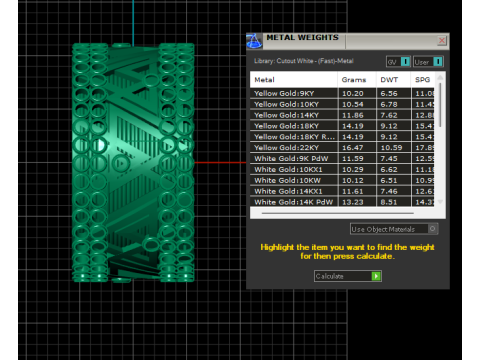Click the 13.23 grams value

pos(353,202)
